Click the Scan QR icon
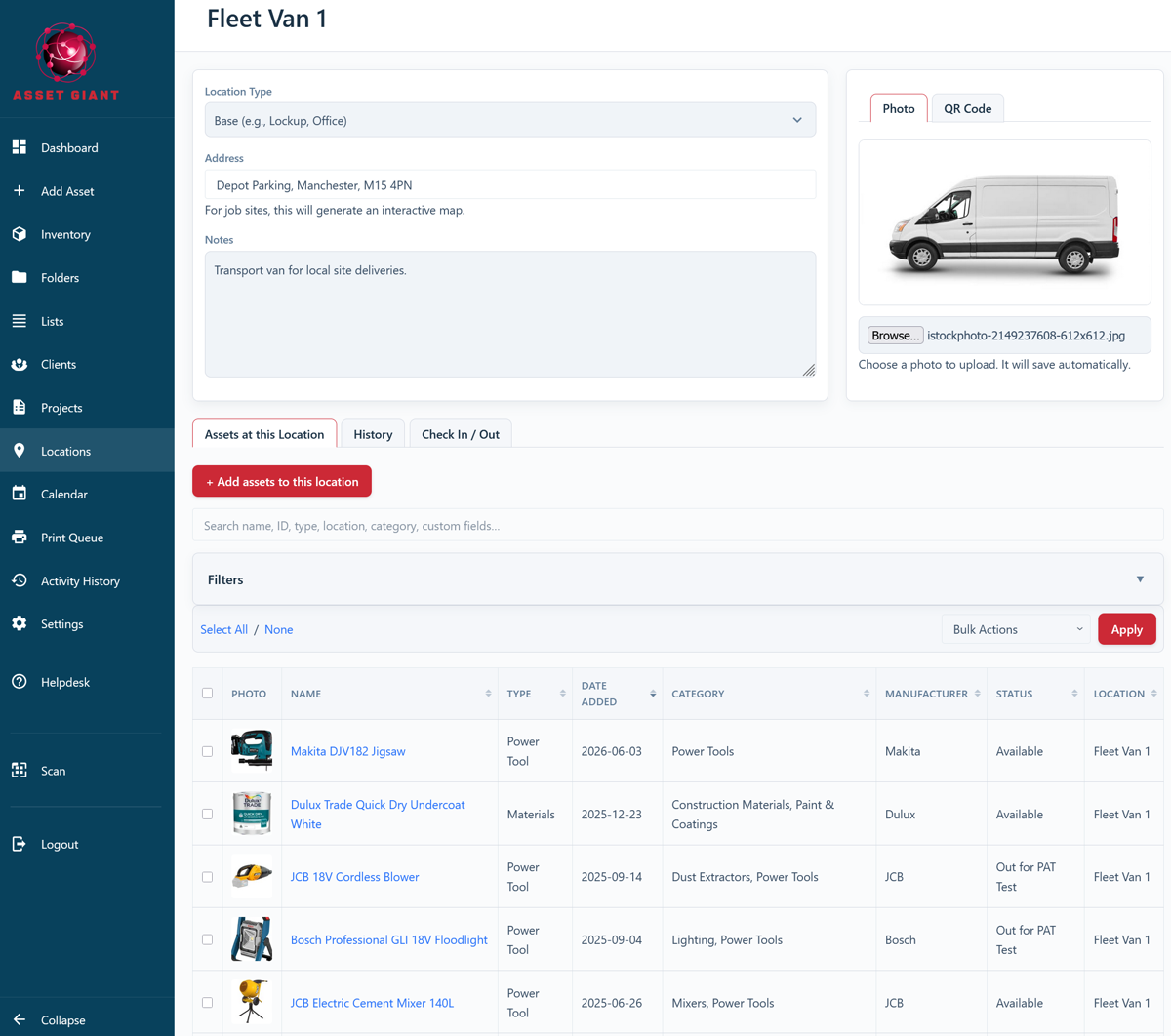 pos(20,771)
